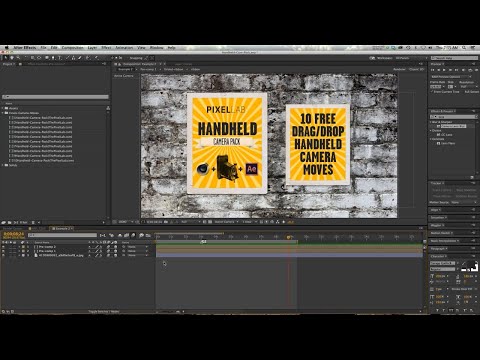480x360 pixels.
Task: Open the Tracker panel tab
Action: (x=436, y=183)
